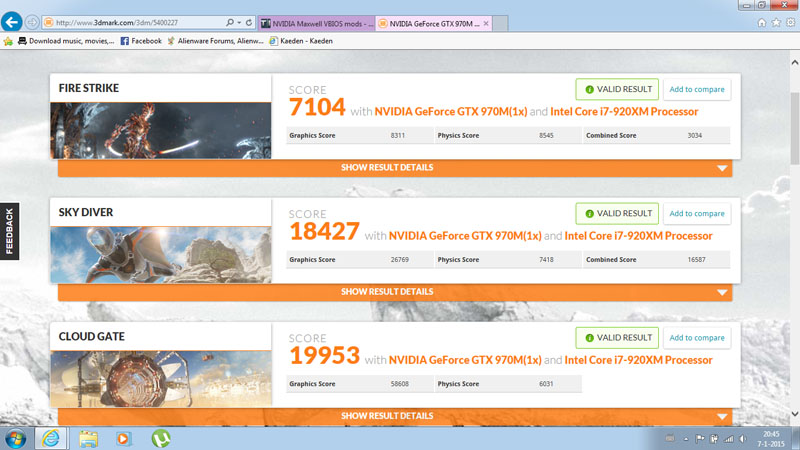Click the Cloud Gate score 19953

(324, 356)
